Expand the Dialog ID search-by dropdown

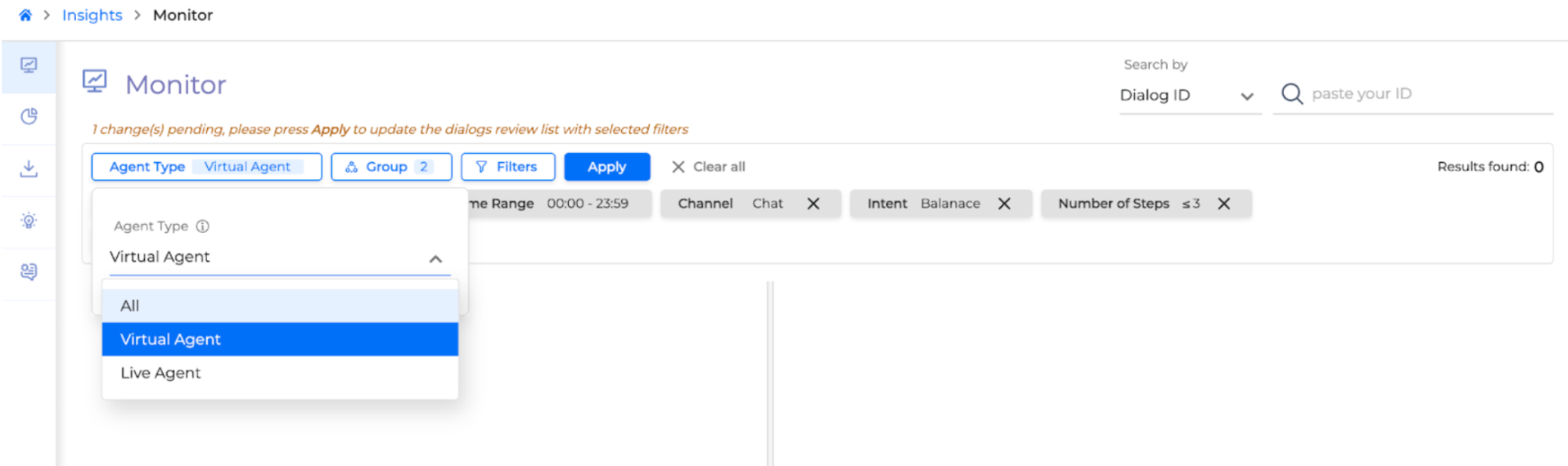(1246, 96)
